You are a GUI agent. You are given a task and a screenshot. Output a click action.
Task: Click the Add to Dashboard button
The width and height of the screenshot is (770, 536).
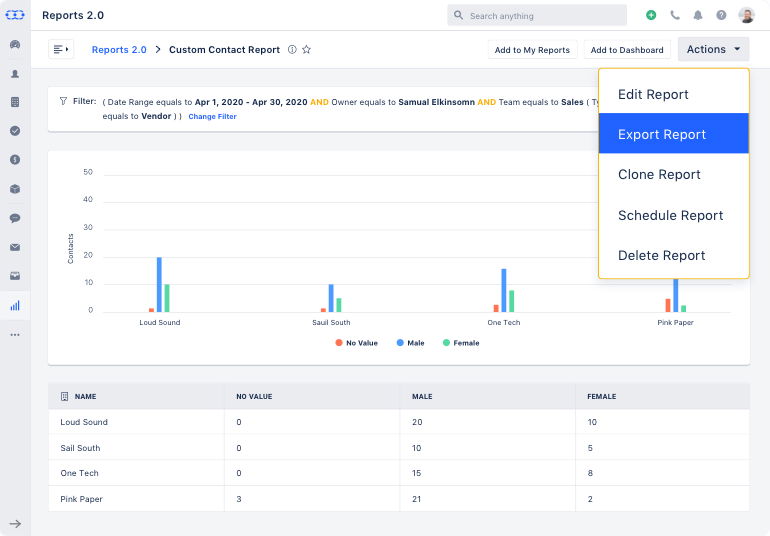[x=626, y=50]
